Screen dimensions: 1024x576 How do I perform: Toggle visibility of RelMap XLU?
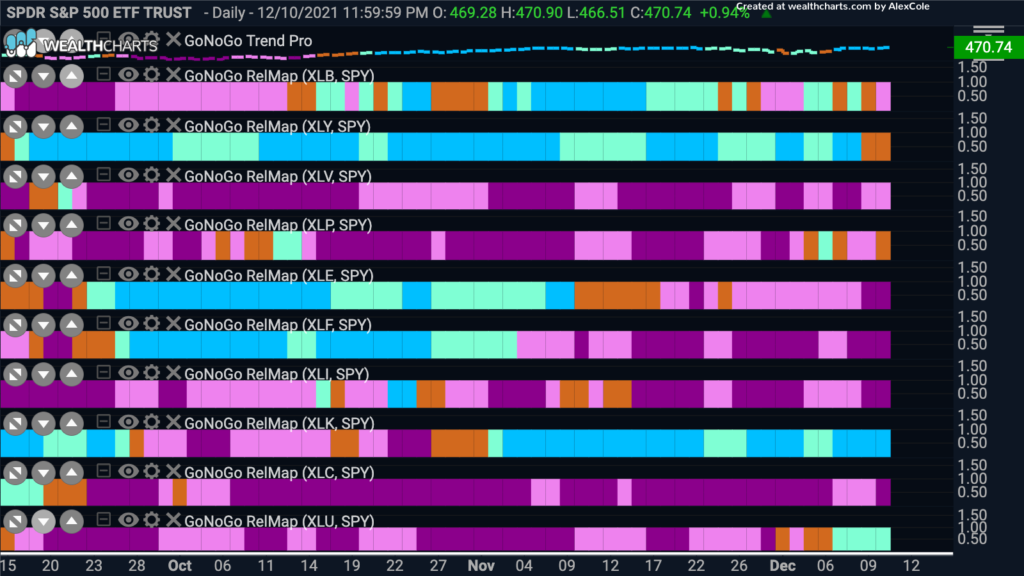pos(128,520)
